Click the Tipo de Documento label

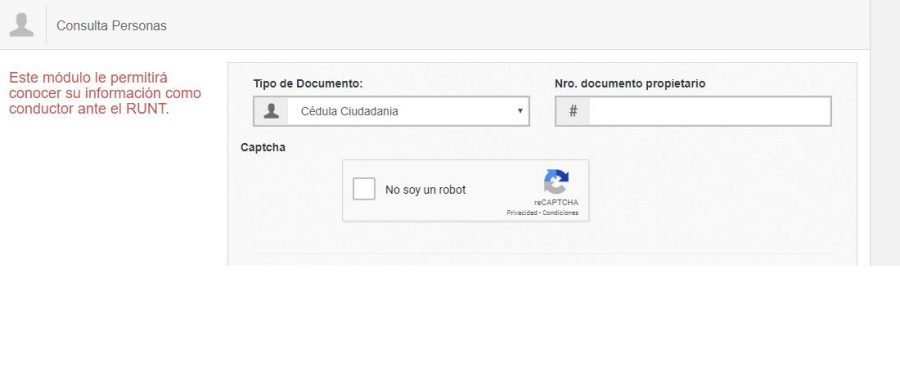[x=308, y=84]
